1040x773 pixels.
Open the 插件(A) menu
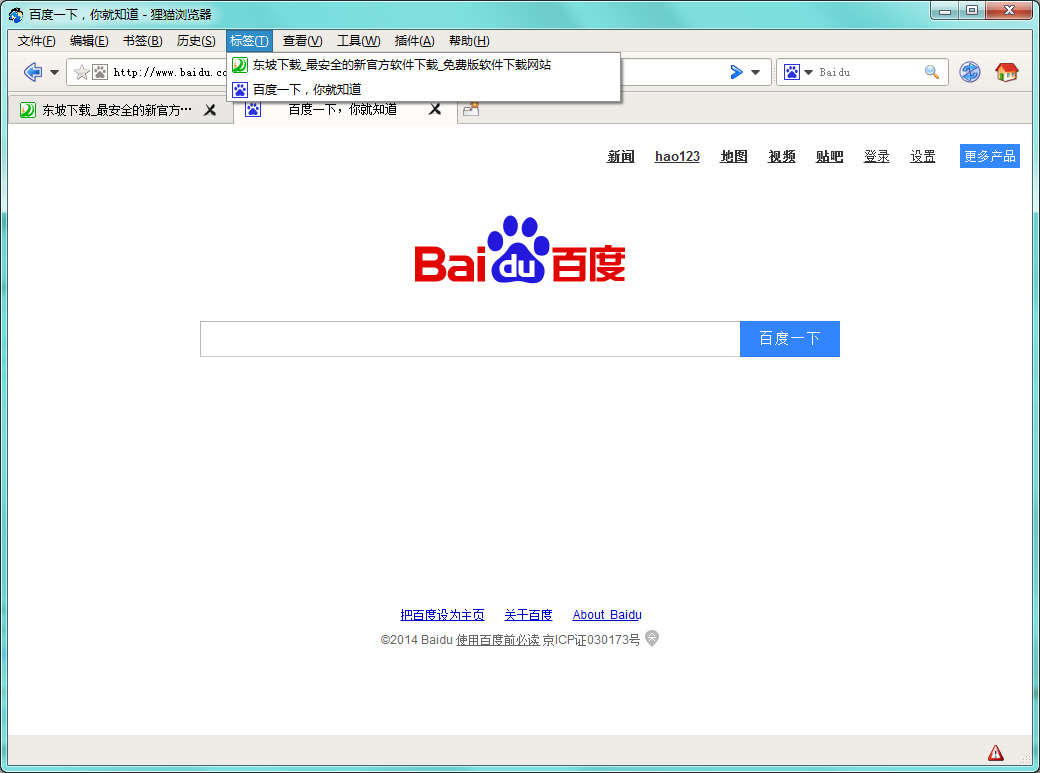coord(415,41)
